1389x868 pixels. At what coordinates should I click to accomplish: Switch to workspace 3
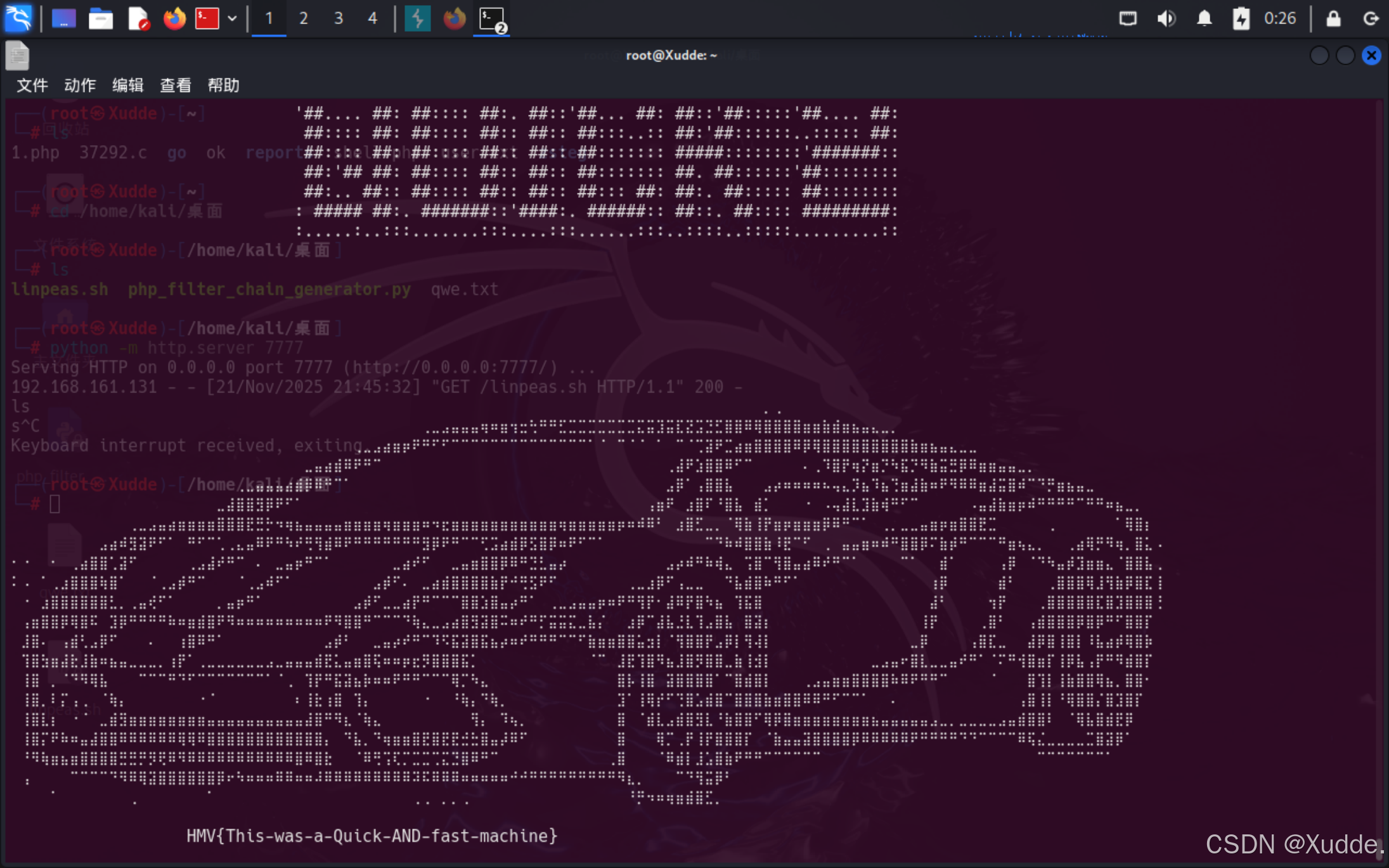(339, 18)
